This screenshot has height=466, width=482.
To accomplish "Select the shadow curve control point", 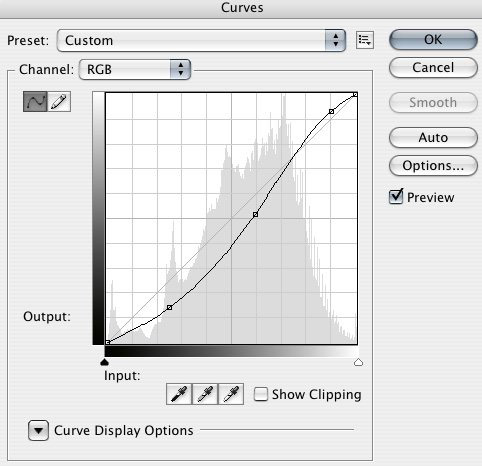I will coord(169,307).
